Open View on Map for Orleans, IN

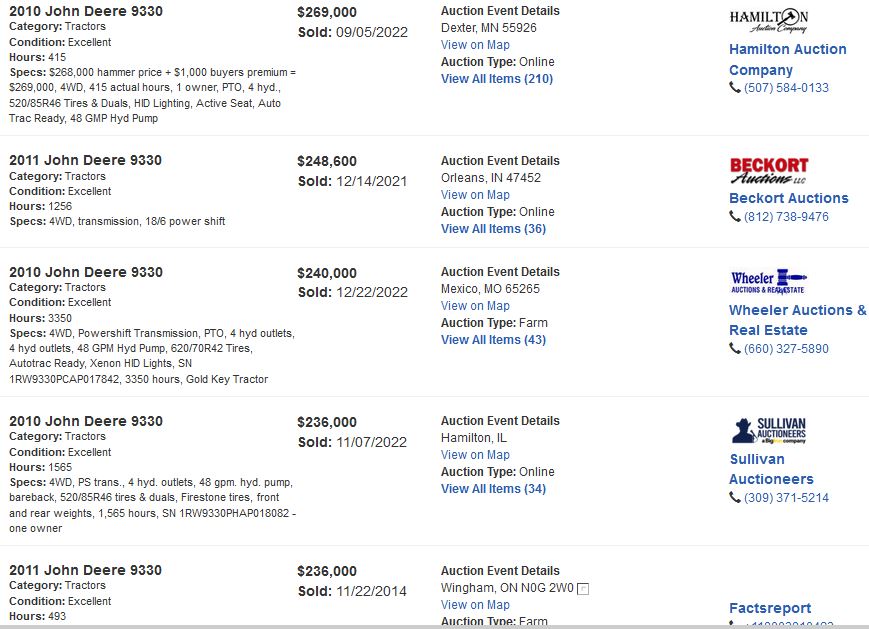pyautogui.click(x=475, y=195)
